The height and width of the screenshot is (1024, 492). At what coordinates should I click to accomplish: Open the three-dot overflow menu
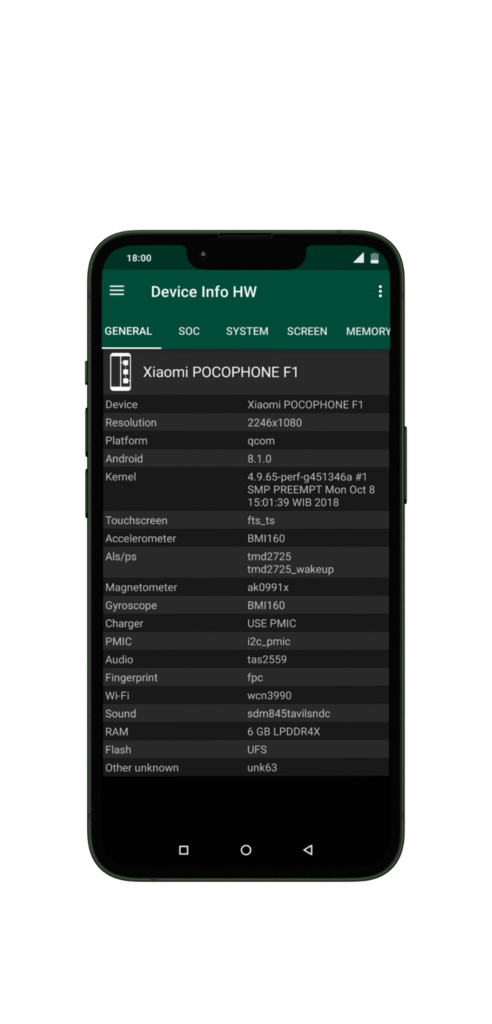coord(380,291)
